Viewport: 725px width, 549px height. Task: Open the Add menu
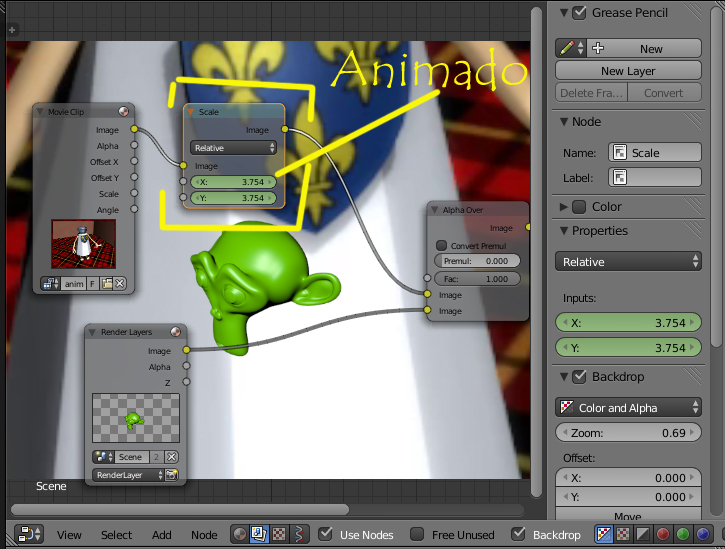coord(162,535)
